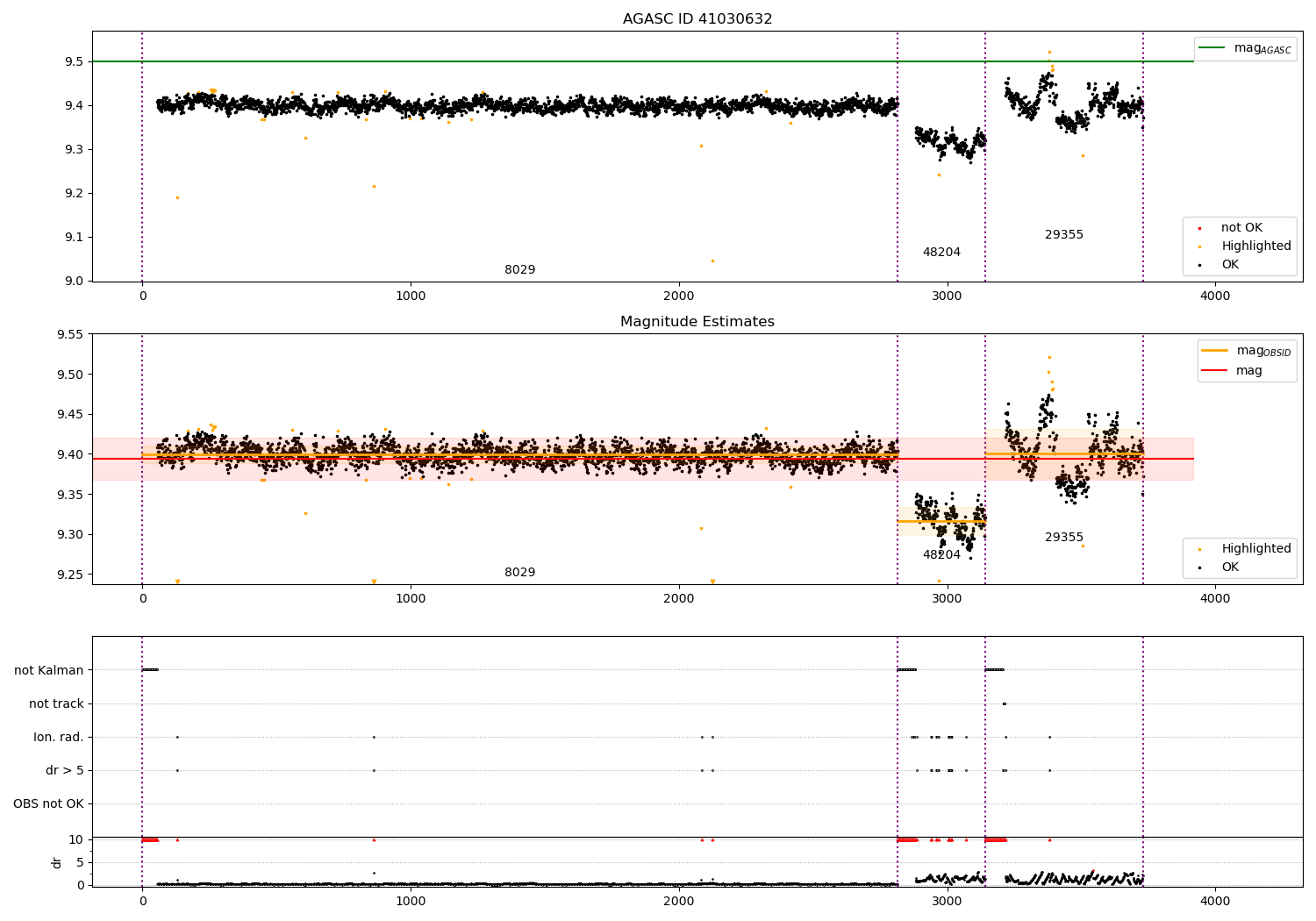Viewport: 1316px width, 921px height.
Task: Click the "dr > 5" row label
Action: 65,771
